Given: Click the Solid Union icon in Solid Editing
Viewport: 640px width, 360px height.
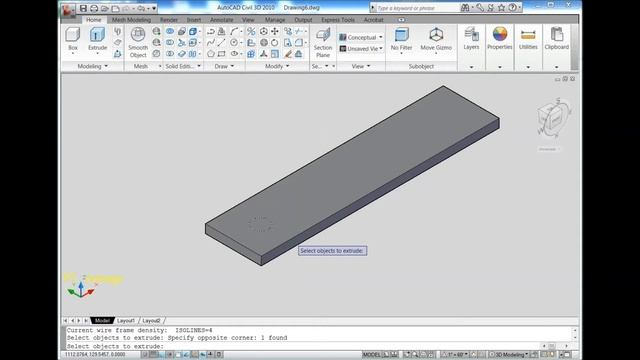Looking at the screenshot, I should coord(170,31).
